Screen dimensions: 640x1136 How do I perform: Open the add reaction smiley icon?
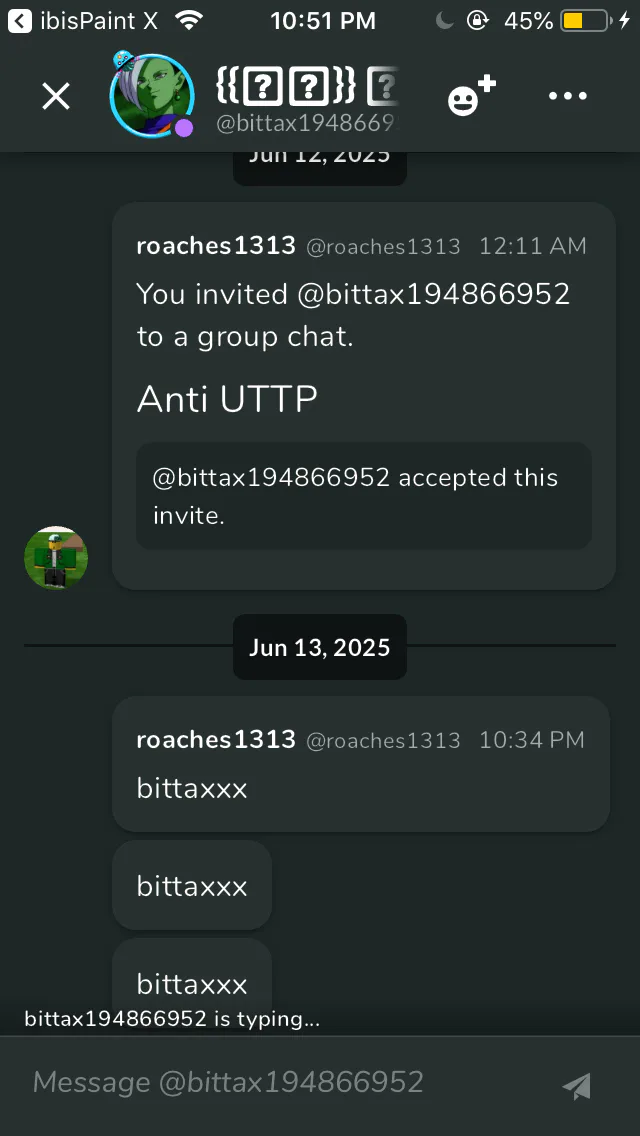pos(472,96)
